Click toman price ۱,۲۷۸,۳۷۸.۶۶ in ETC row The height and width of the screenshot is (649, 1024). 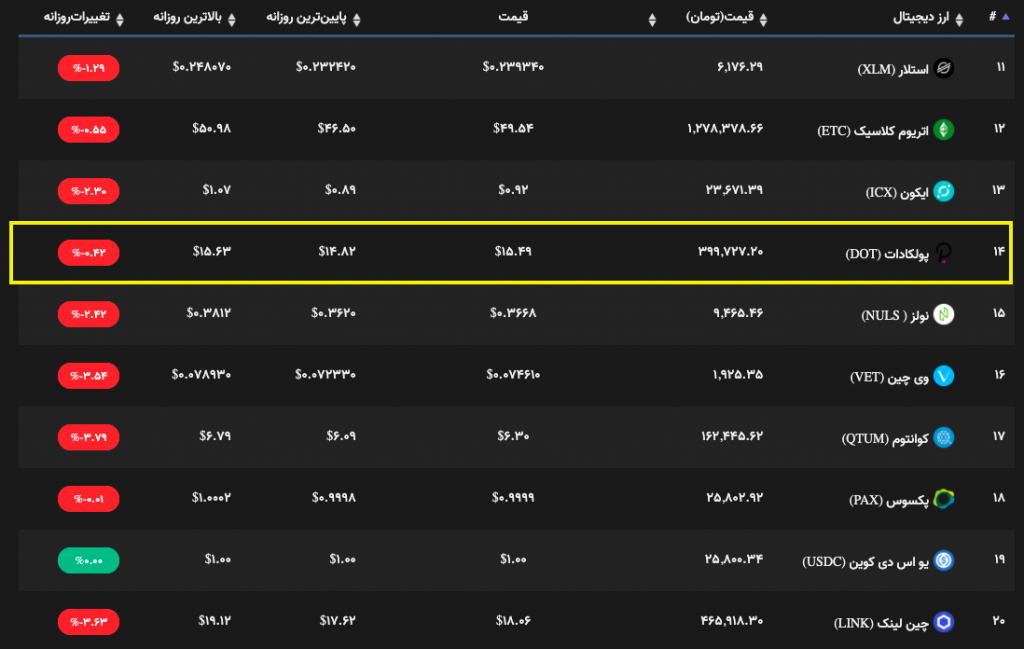725,129
